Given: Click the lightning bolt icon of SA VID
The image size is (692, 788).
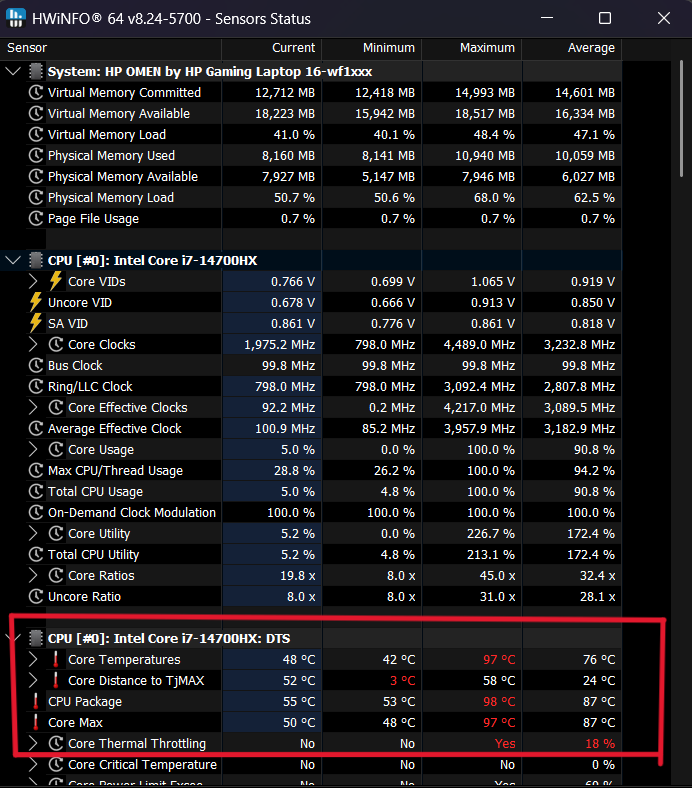Looking at the screenshot, I should (x=36, y=323).
